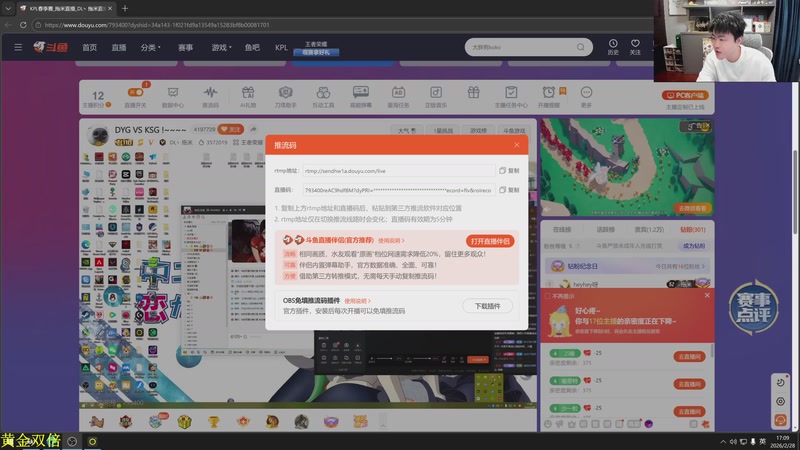Open the 历史 history icon

coord(613,47)
